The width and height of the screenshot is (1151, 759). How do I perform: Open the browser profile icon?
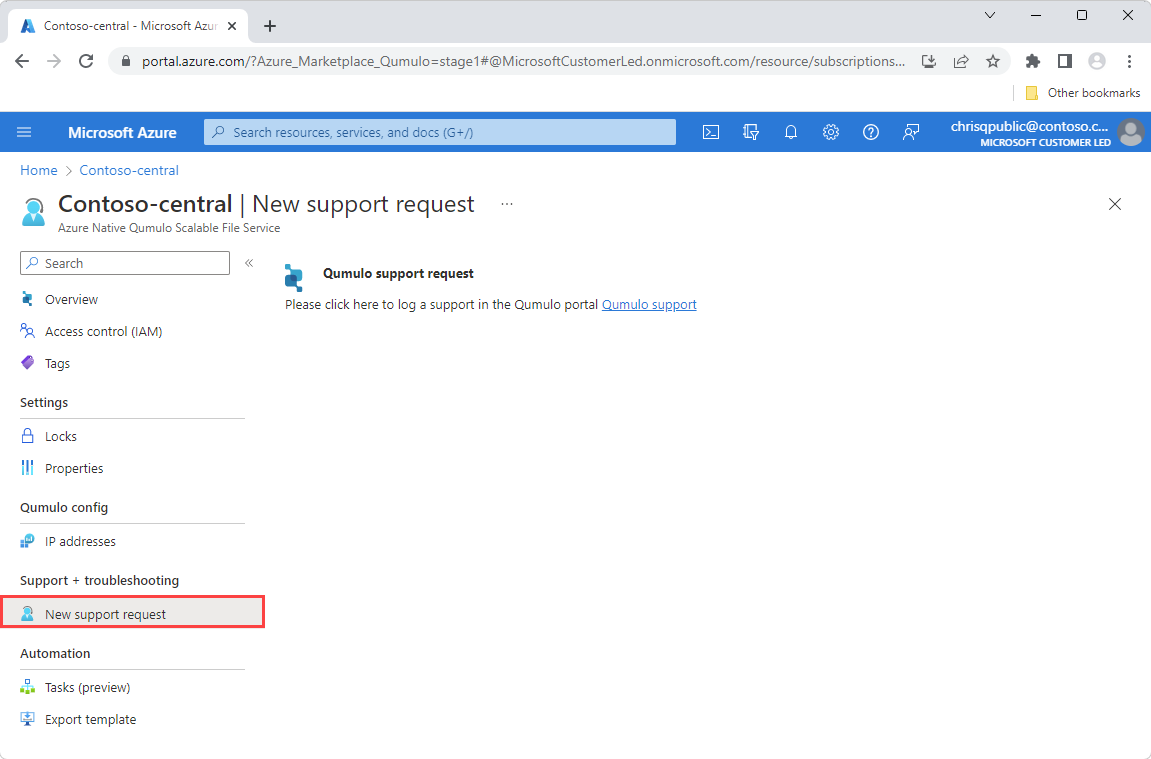[x=1097, y=61]
